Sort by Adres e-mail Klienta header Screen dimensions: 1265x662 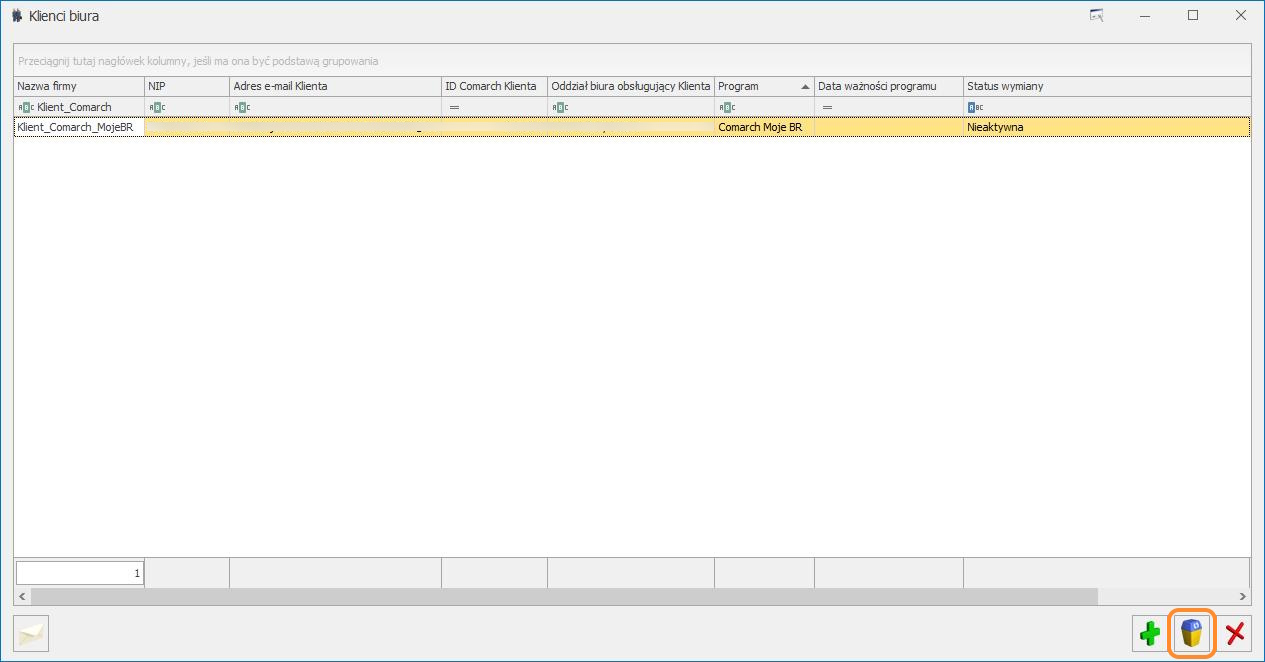coord(335,87)
